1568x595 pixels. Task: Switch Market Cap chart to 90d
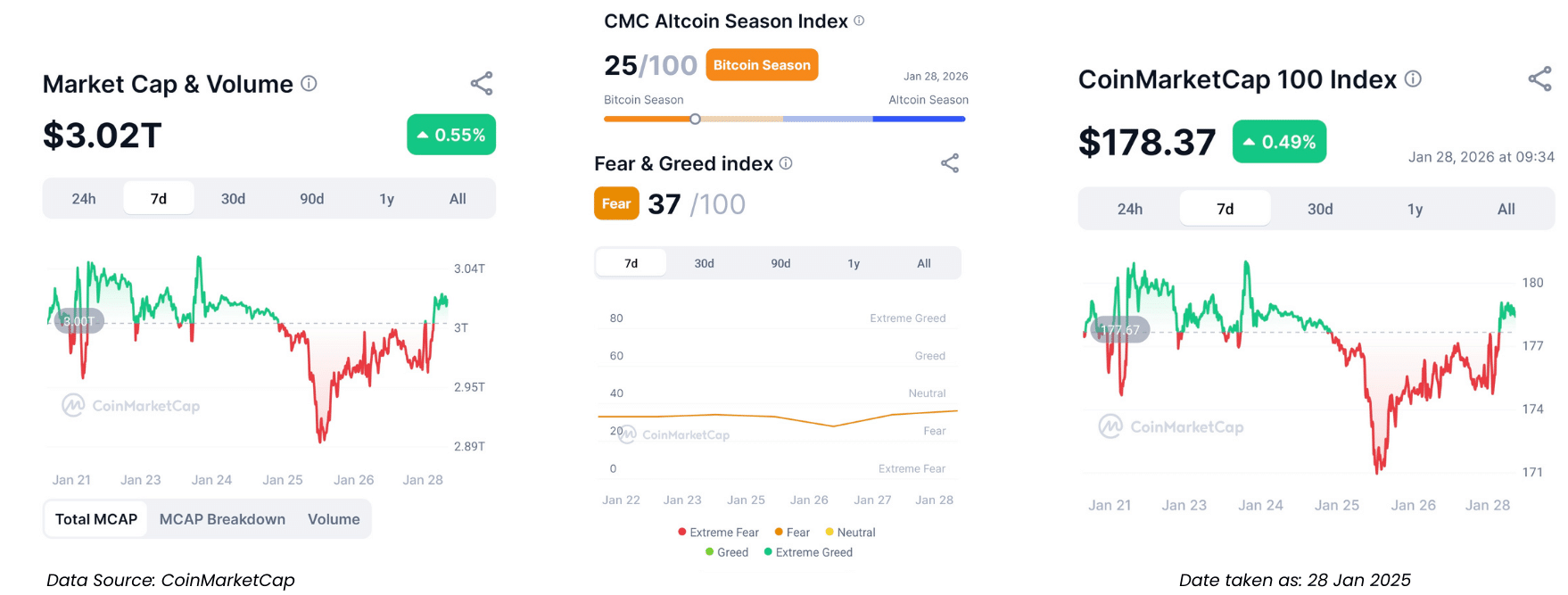[x=311, y=199]
